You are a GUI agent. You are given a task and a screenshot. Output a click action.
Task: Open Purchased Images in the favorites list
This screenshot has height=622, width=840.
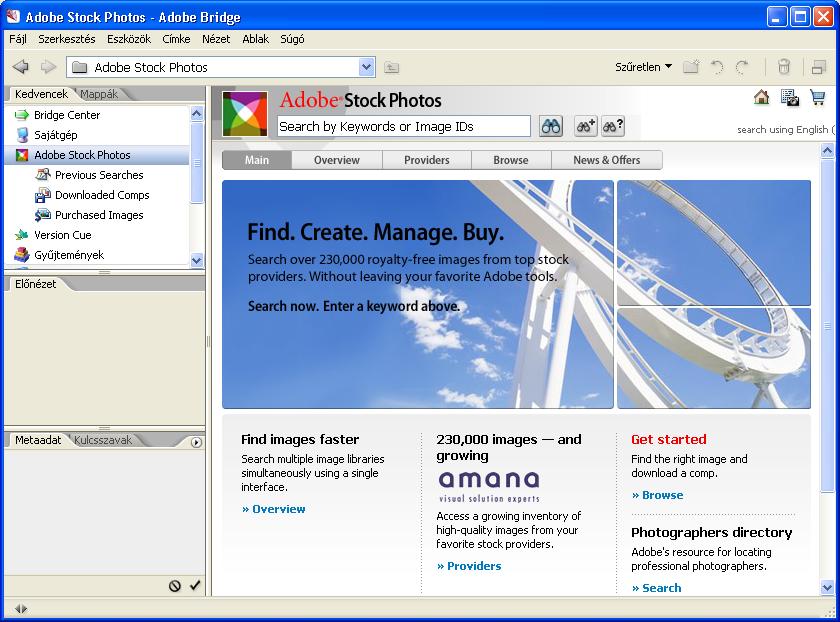96,215
